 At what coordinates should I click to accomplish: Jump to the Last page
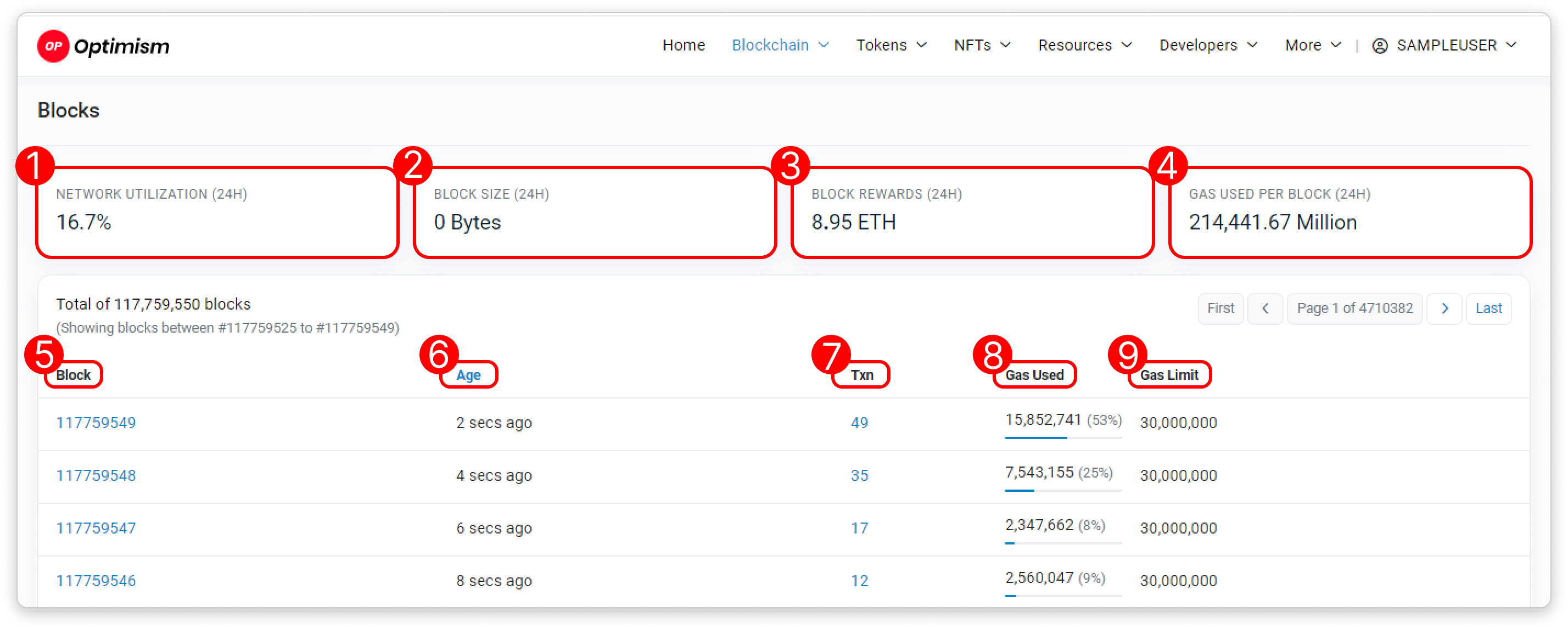1488,308
